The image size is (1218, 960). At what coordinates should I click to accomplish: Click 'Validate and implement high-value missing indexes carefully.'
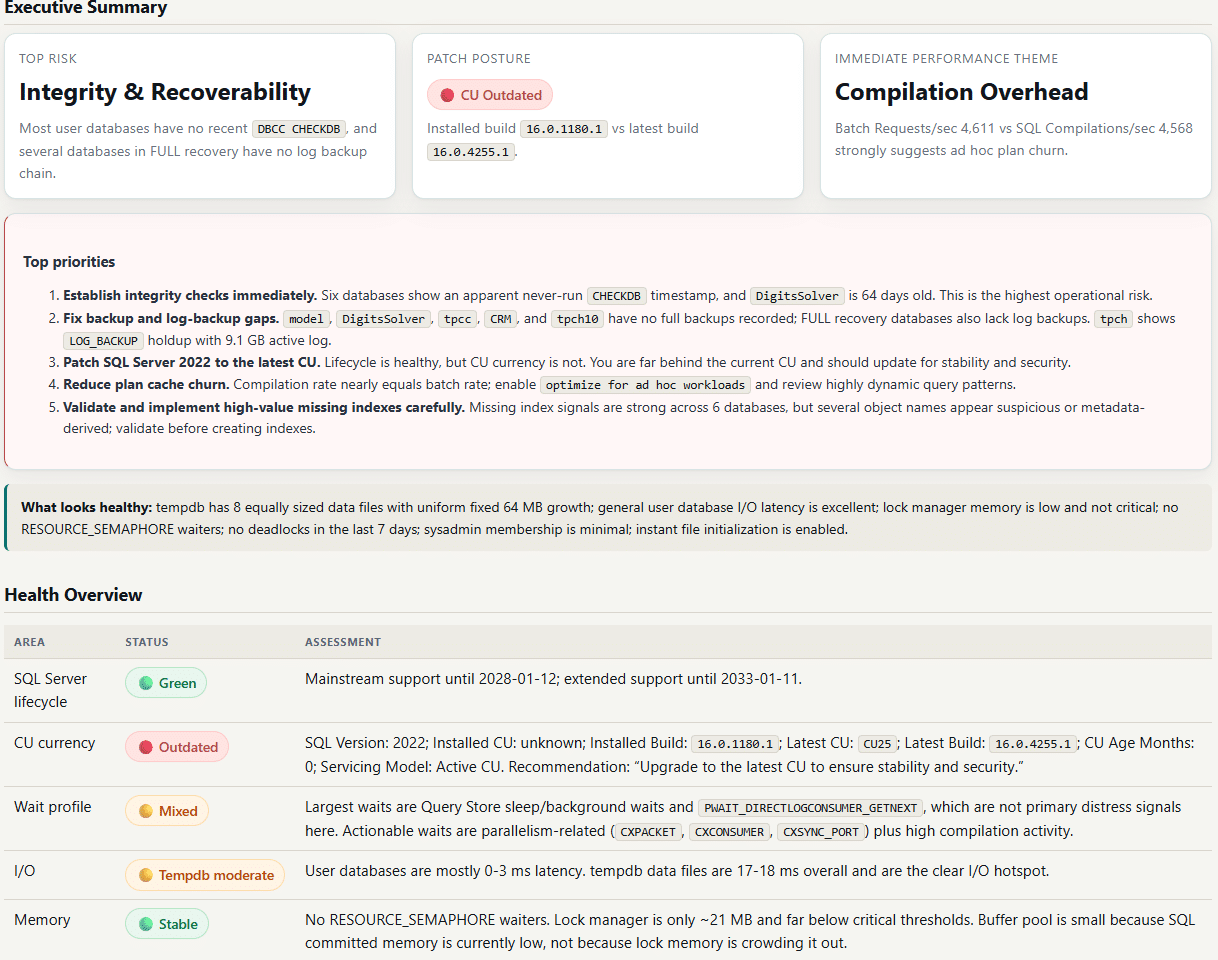pyautogui.click(x=264, y=408)
